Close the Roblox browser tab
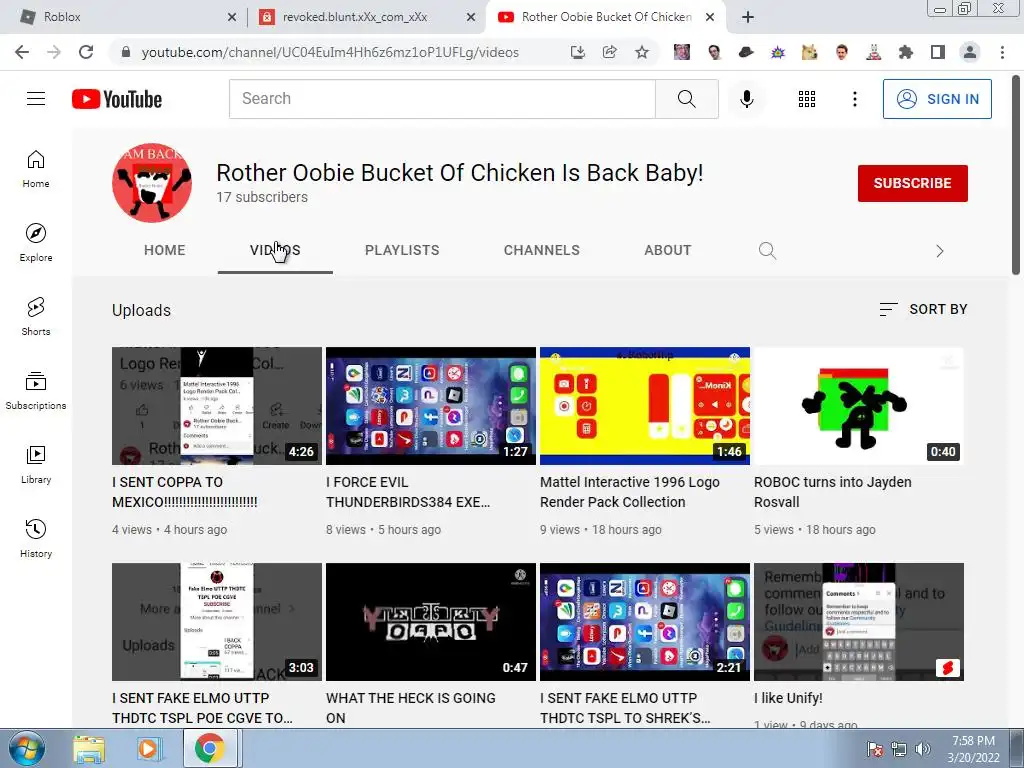Viewport: 1024px width, 768px height. click(232, 18)
